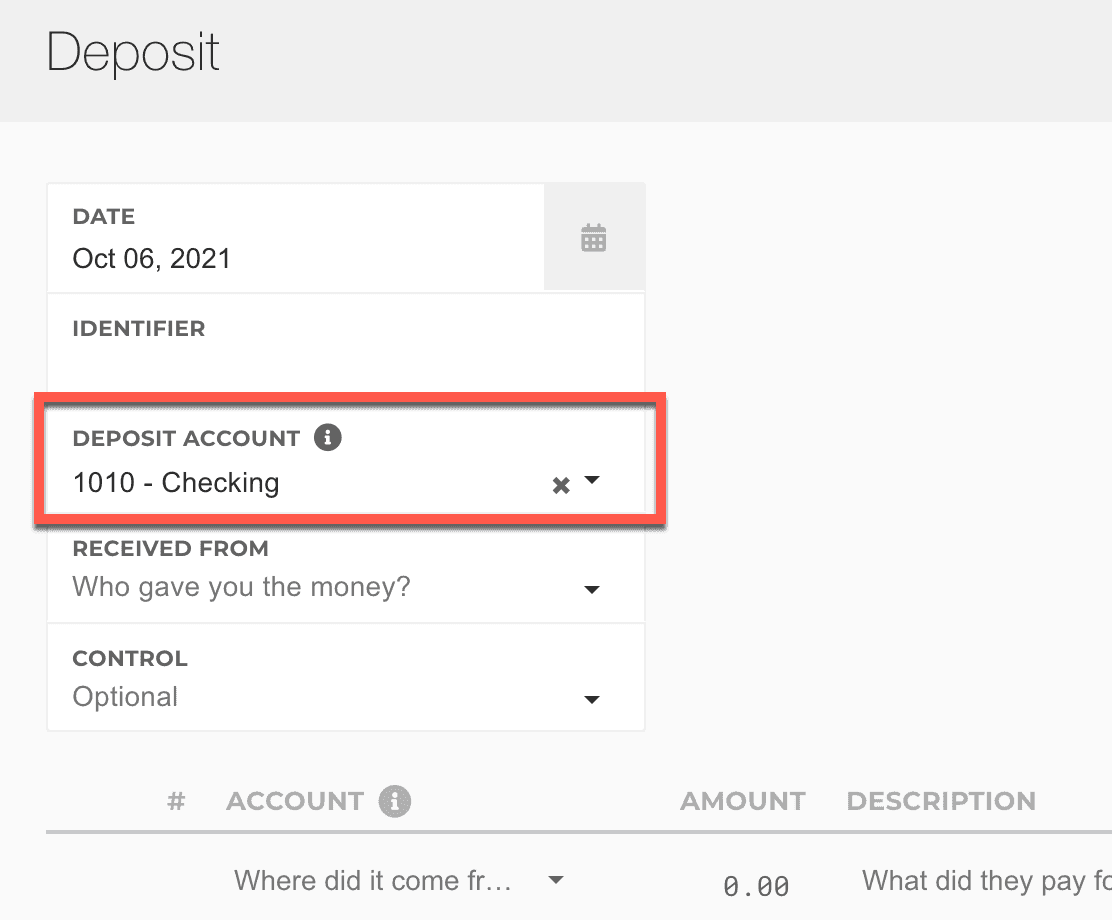This screenshot has width=1112, height=920.
Task: Click the 'Where did it come from' field
Action: click(x=373, y=881)
